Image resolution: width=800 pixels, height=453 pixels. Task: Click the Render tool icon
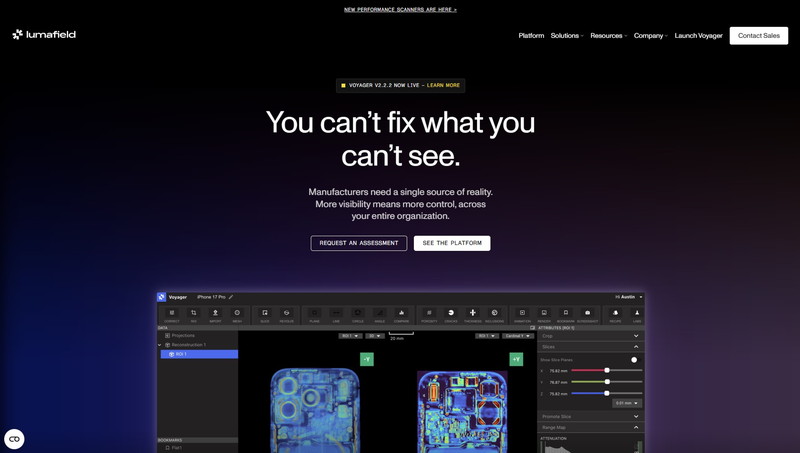(544, 315)
